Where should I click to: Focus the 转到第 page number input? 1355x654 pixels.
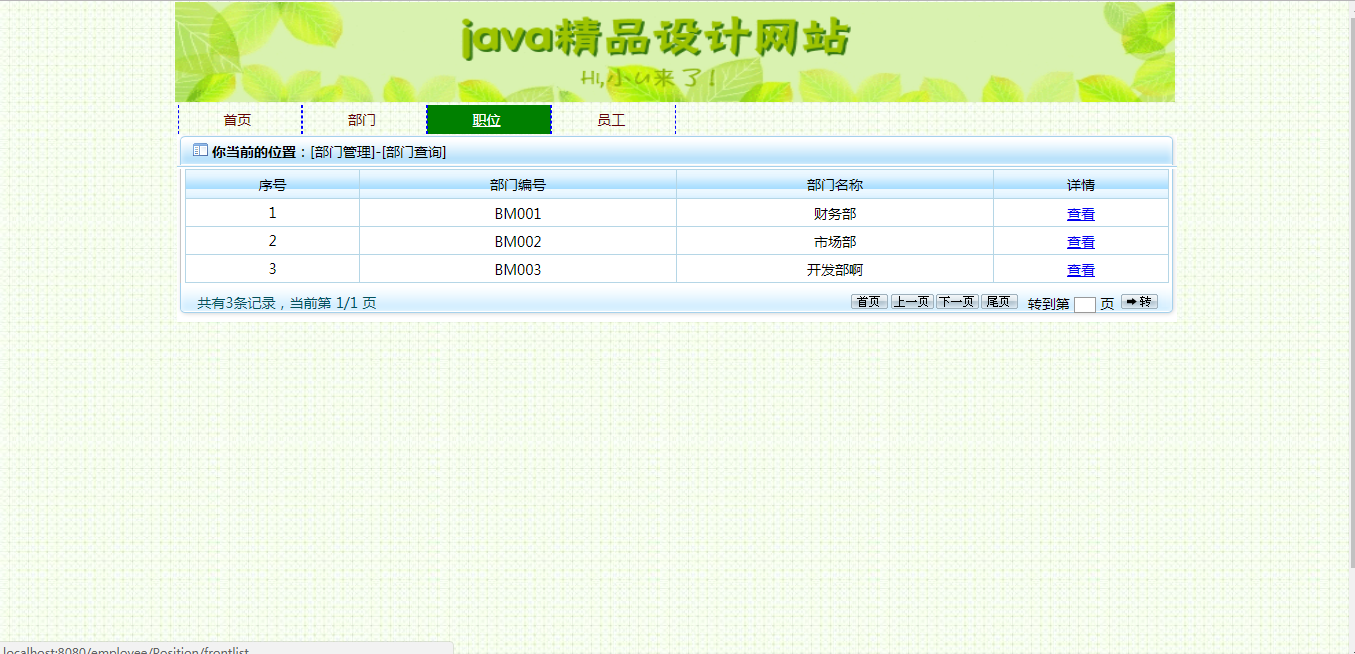(x=1084, y=305)
